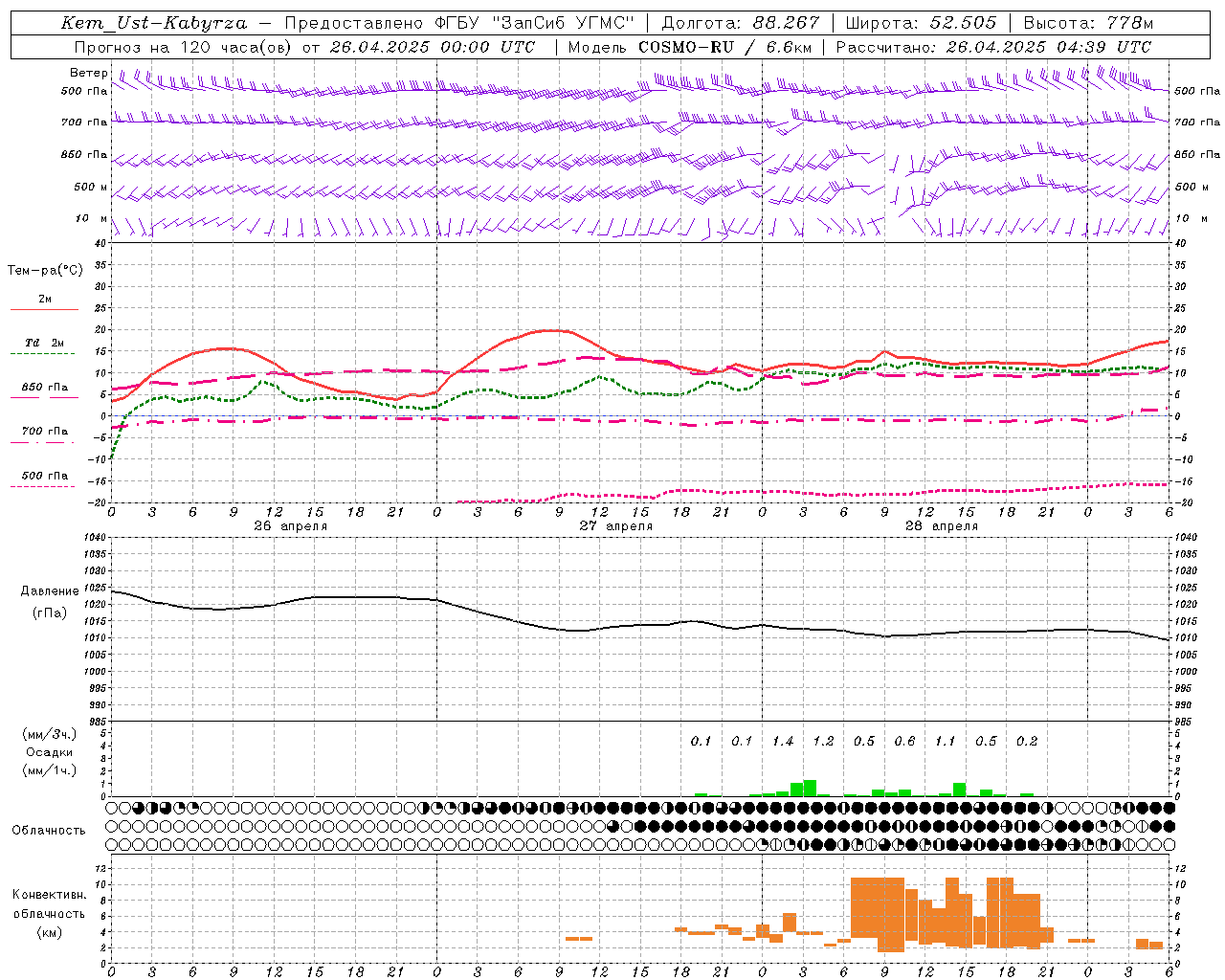Click the Осадки label
1225x980 pixels.
pyautogui.click(x=49, y=752)
